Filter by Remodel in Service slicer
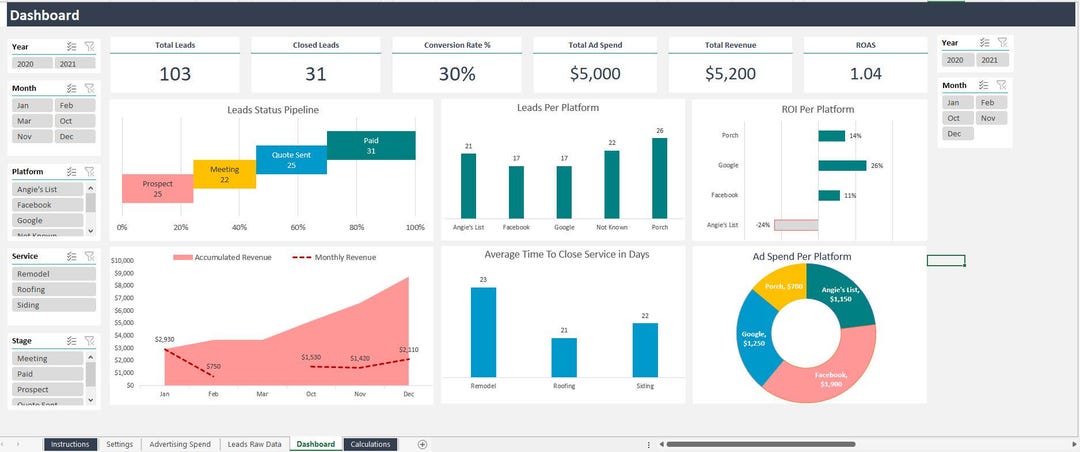Viewport: 1080px width, 452px height. tap(54, 274)
